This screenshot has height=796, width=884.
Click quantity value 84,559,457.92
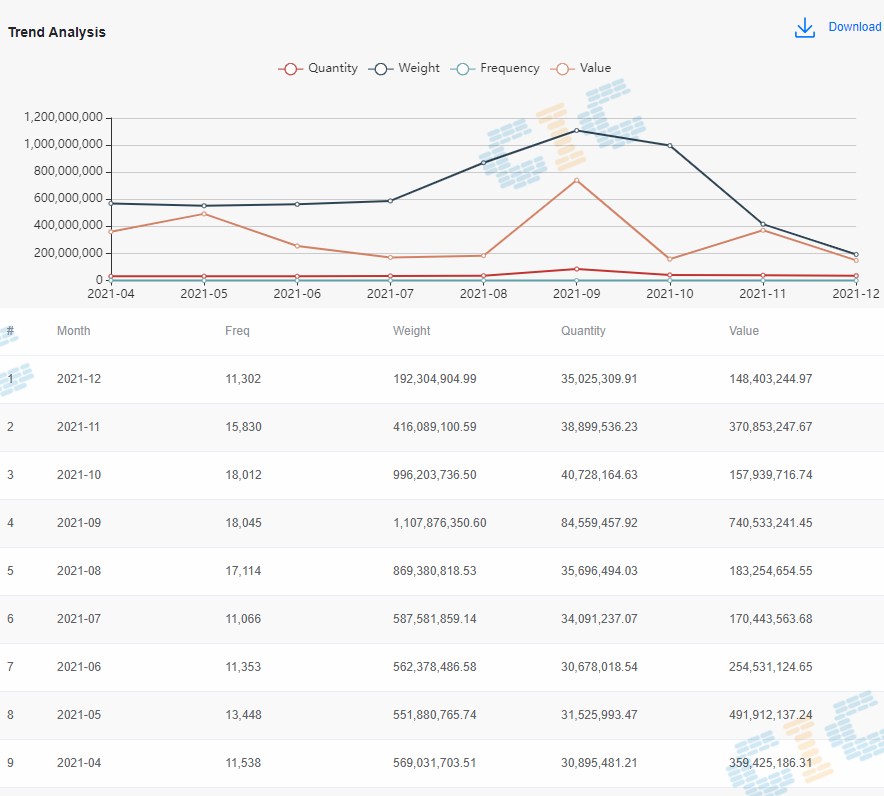tap(599, 523)
